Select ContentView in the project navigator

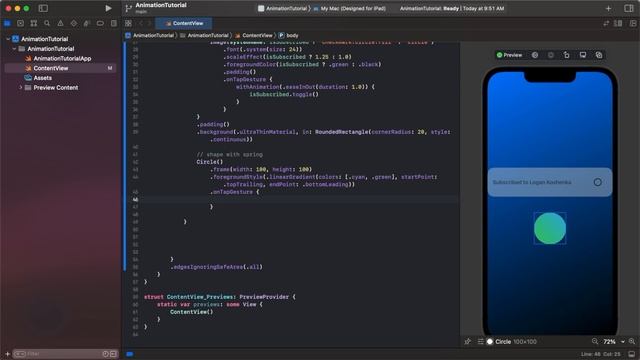pyautogui.click(x=60, y=68)
